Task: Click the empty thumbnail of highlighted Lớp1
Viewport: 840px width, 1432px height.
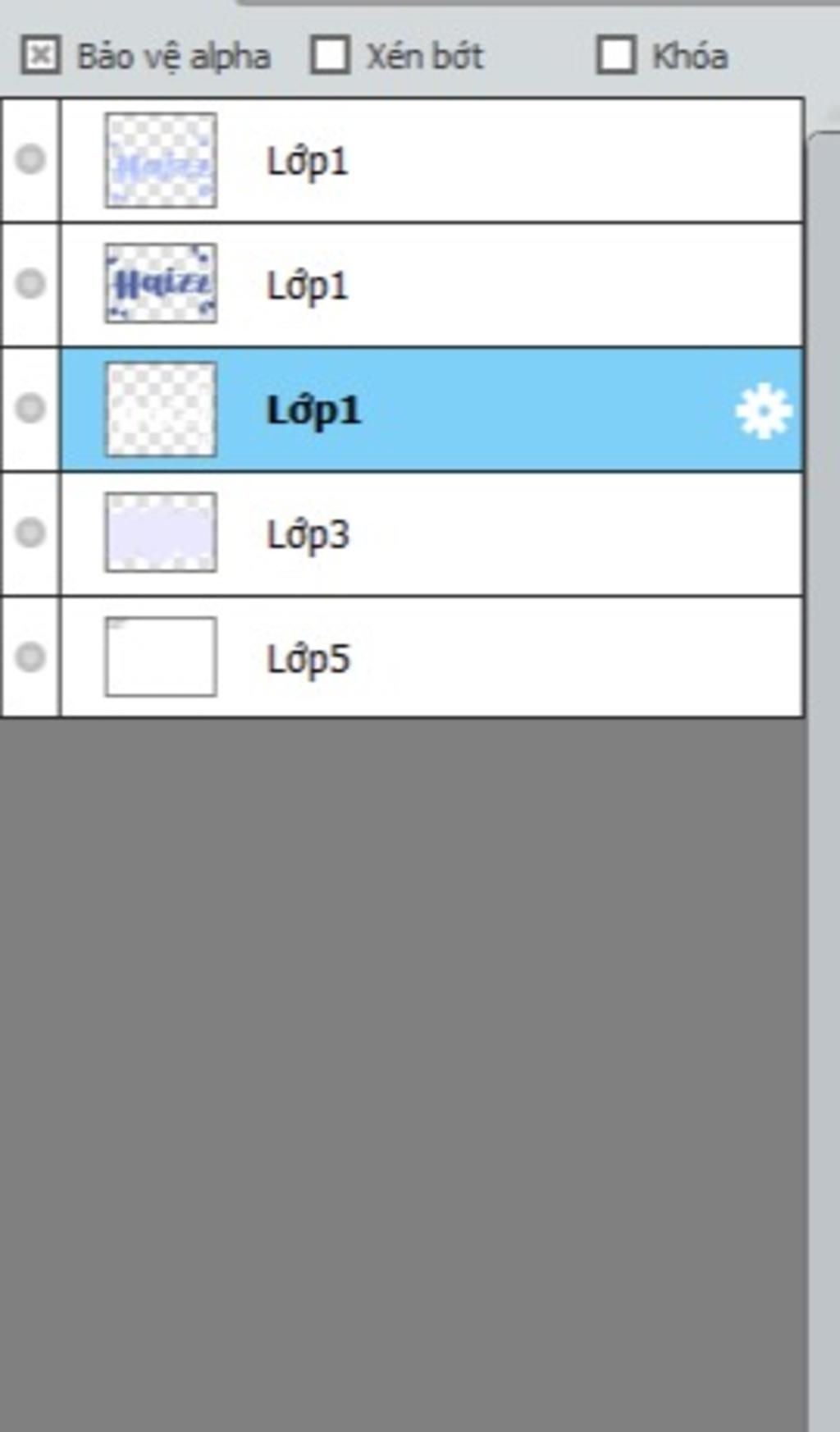Action: point(161,409)
